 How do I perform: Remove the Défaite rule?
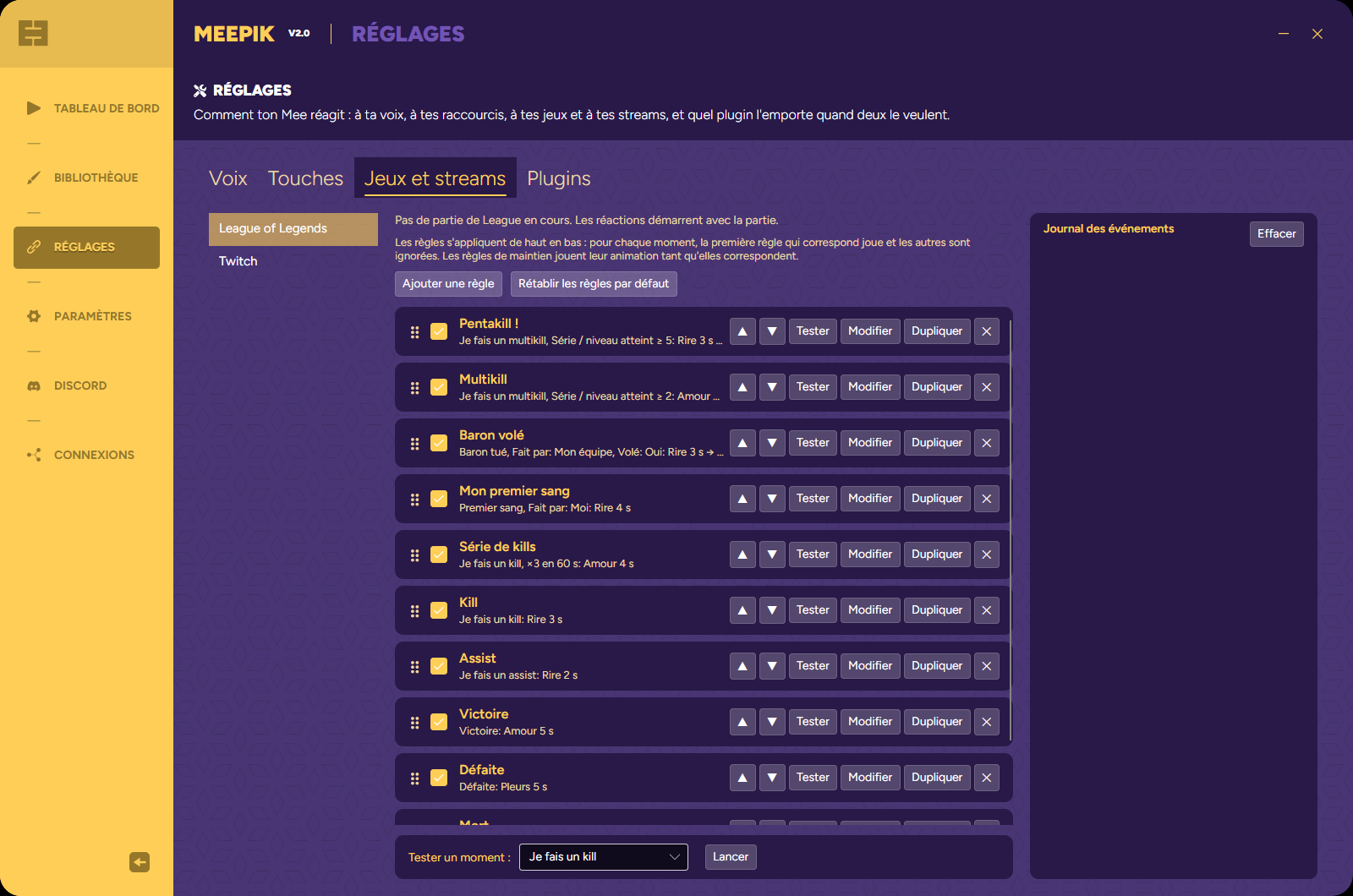987,778
